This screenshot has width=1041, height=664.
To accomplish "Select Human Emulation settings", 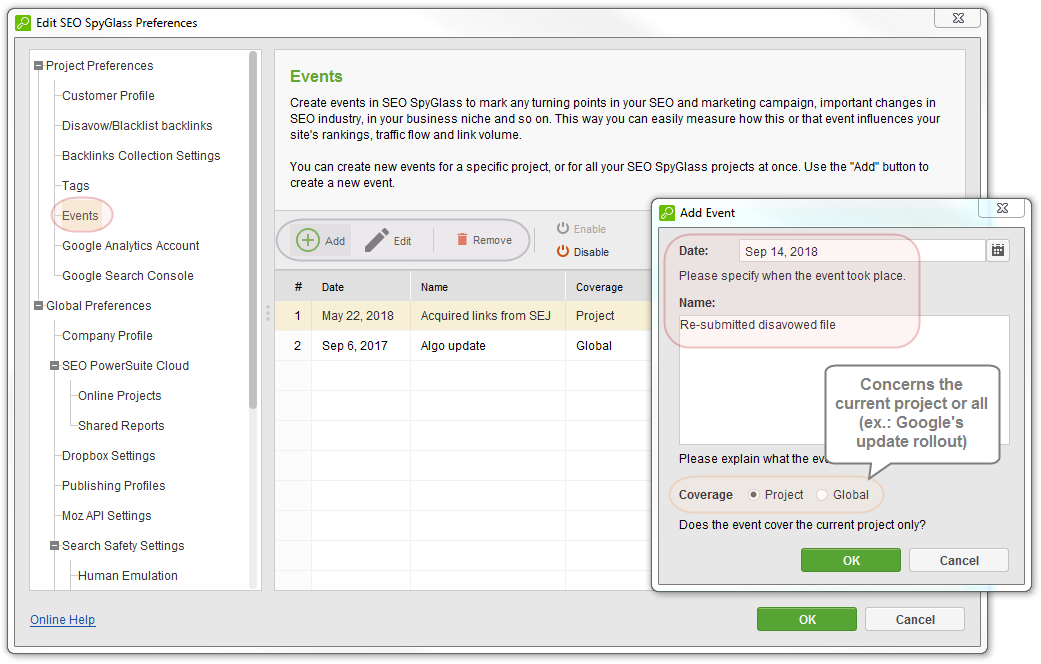I will pos(128,576).
